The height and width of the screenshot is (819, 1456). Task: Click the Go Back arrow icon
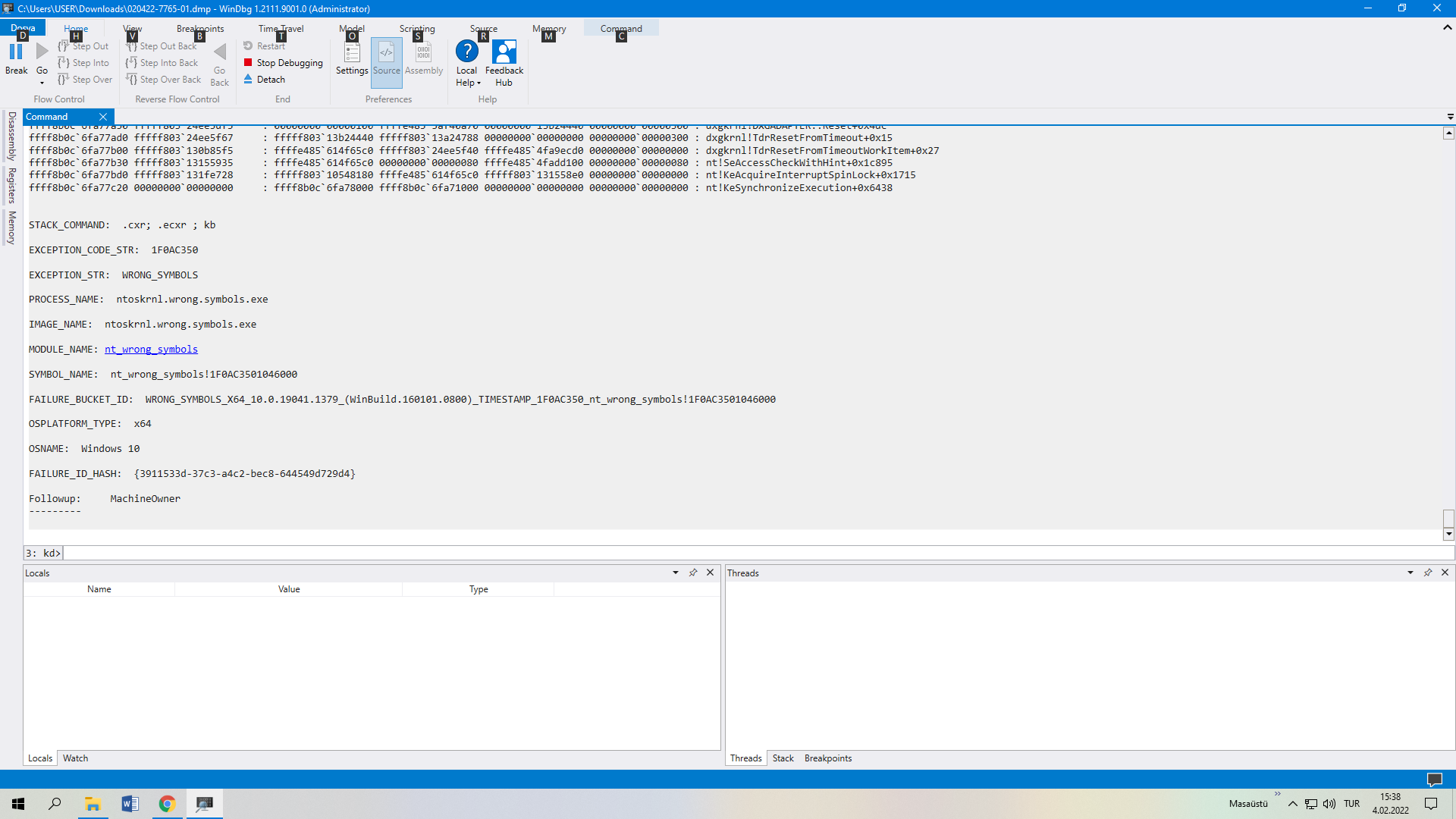[x=220, y=52]
